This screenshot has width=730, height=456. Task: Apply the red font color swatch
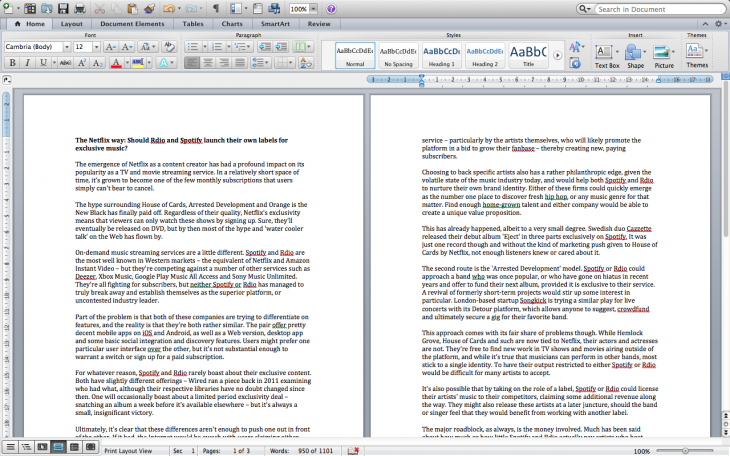tap(116, 62)
